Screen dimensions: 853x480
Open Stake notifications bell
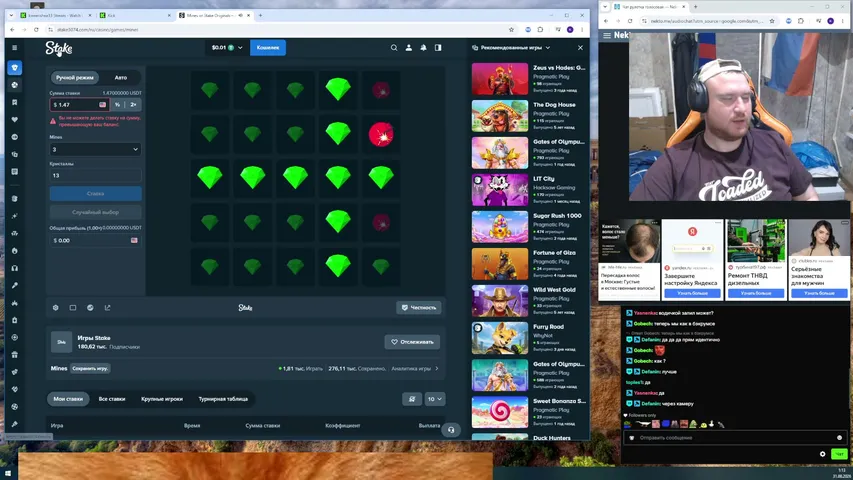pyautogui.click(x=423, y=48)
